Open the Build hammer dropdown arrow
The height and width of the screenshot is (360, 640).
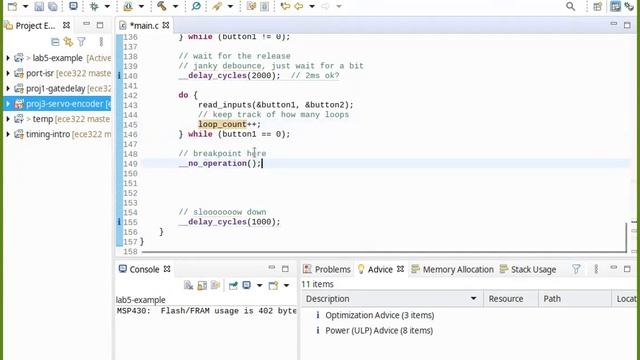click(x=176, y=7)
